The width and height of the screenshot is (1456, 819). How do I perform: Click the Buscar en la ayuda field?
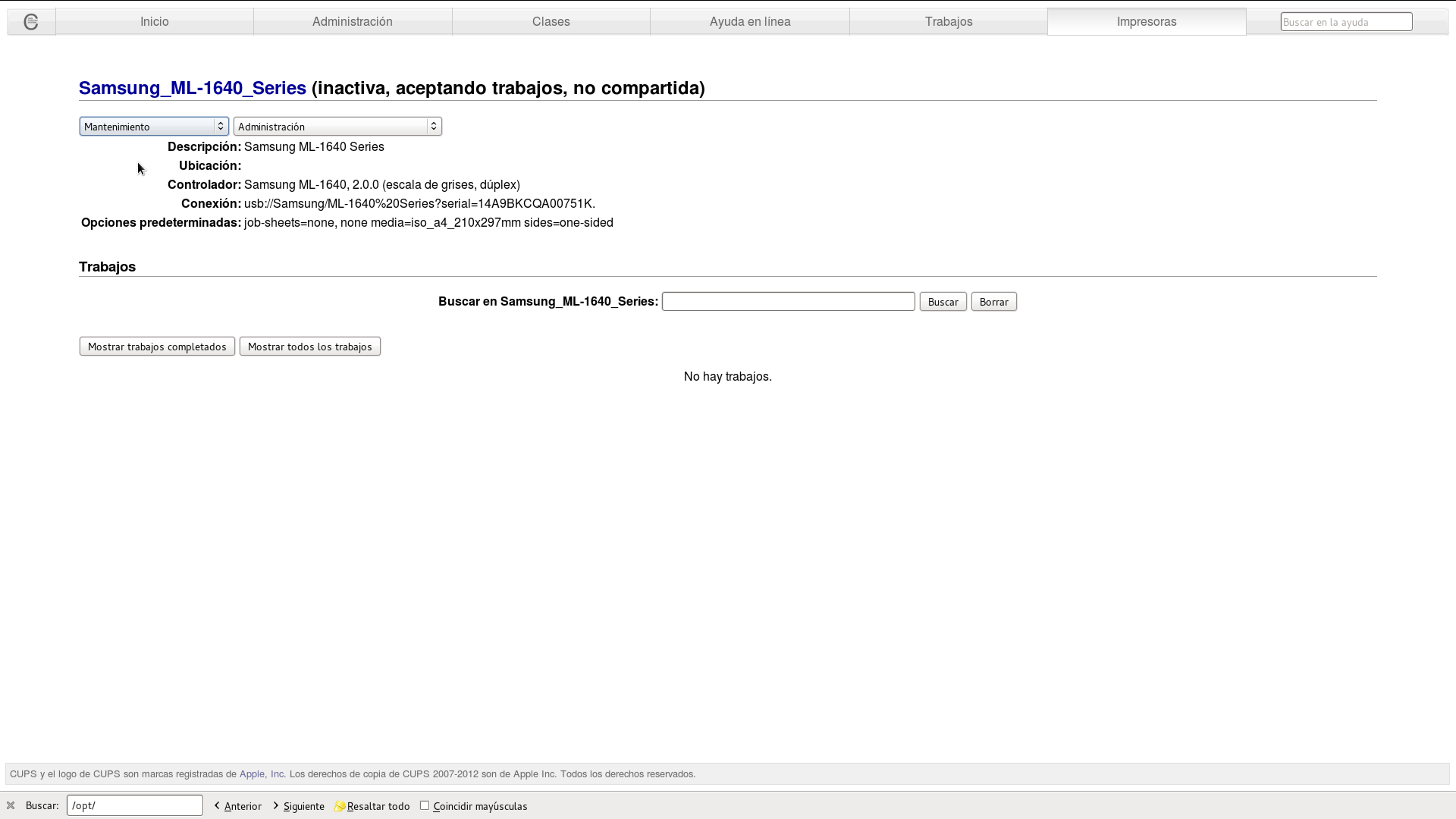click(1346, 22)
